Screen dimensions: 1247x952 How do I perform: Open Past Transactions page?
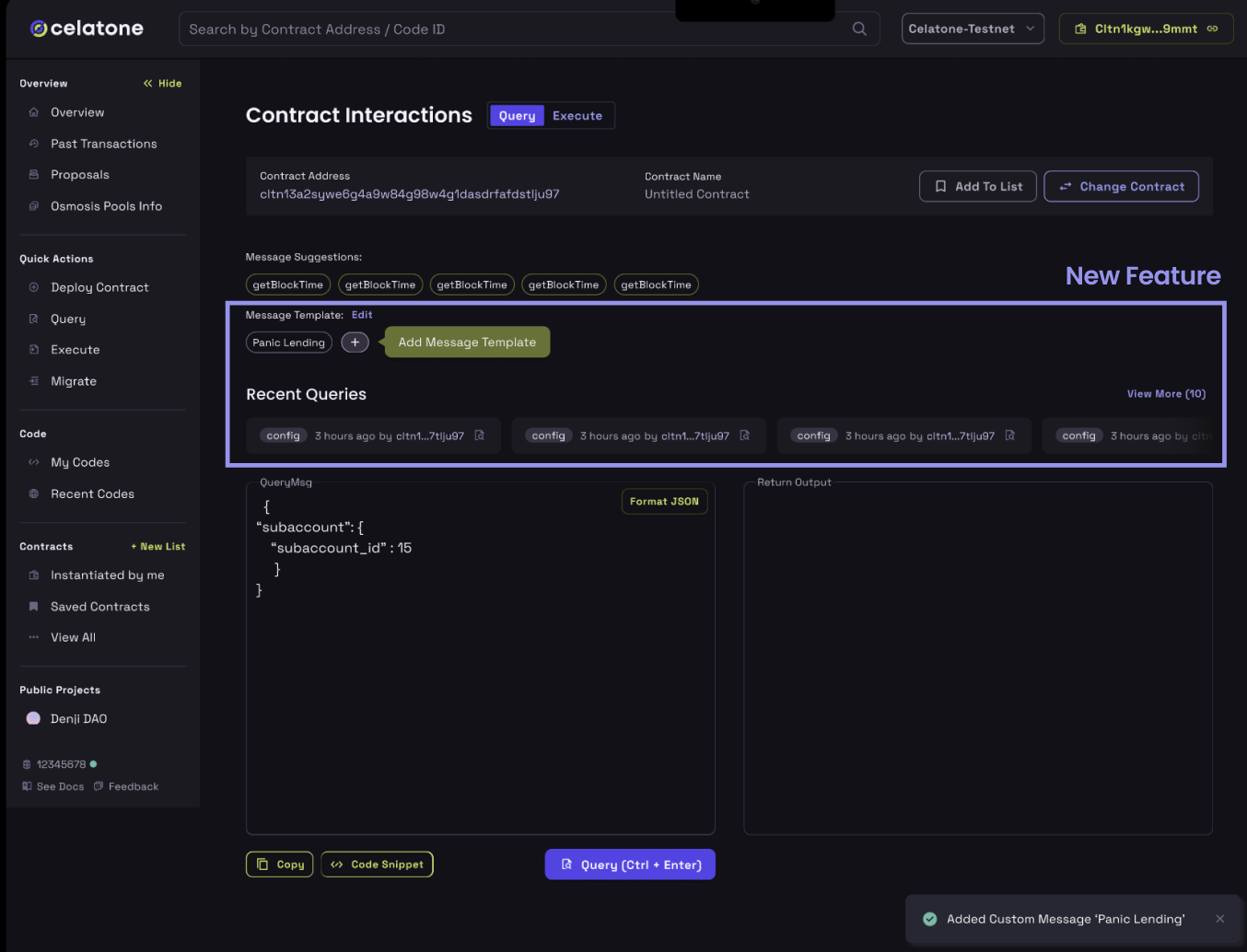(x=103, y=144)
